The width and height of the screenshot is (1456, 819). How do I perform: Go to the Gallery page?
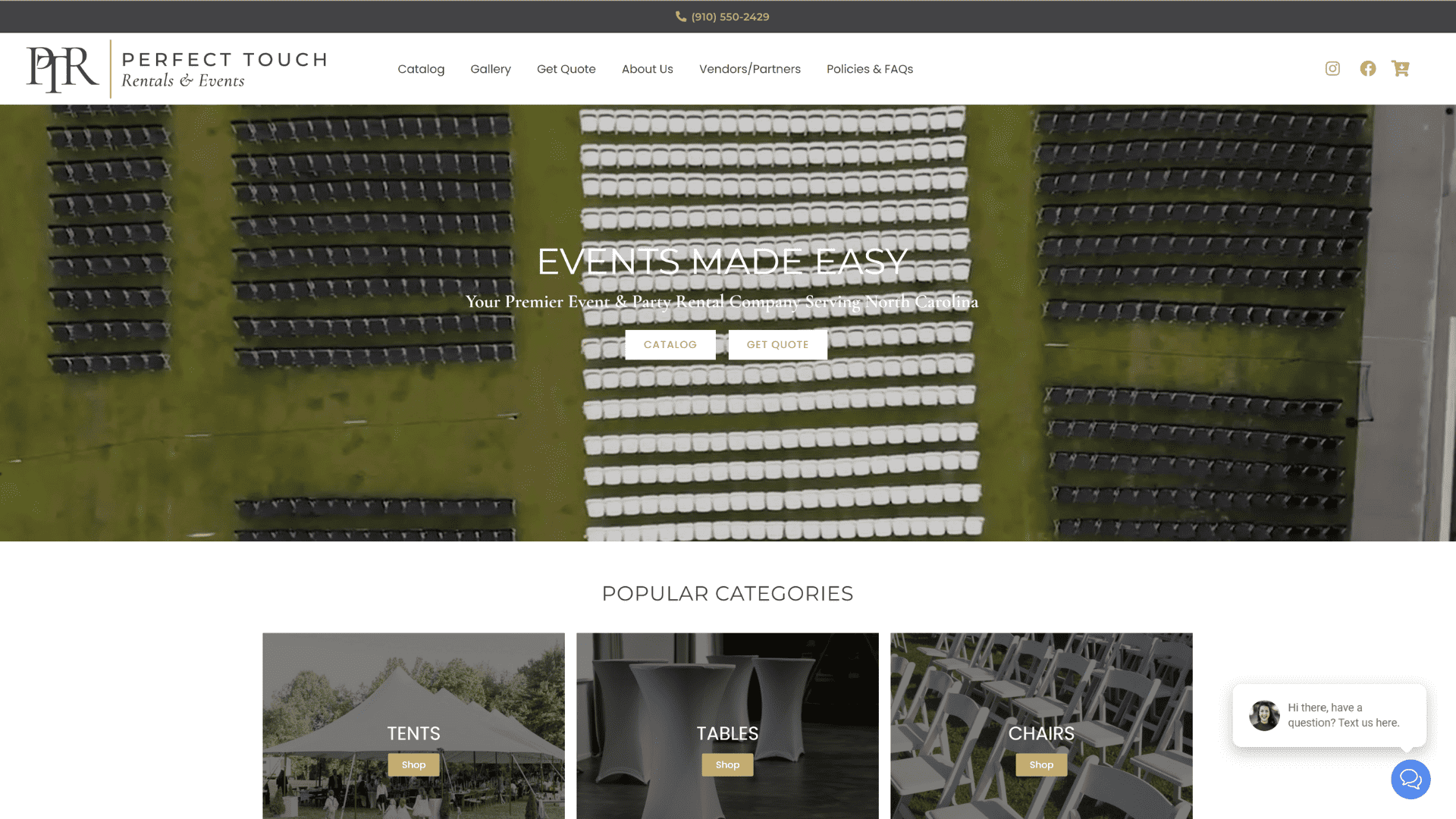pos(491,69)
